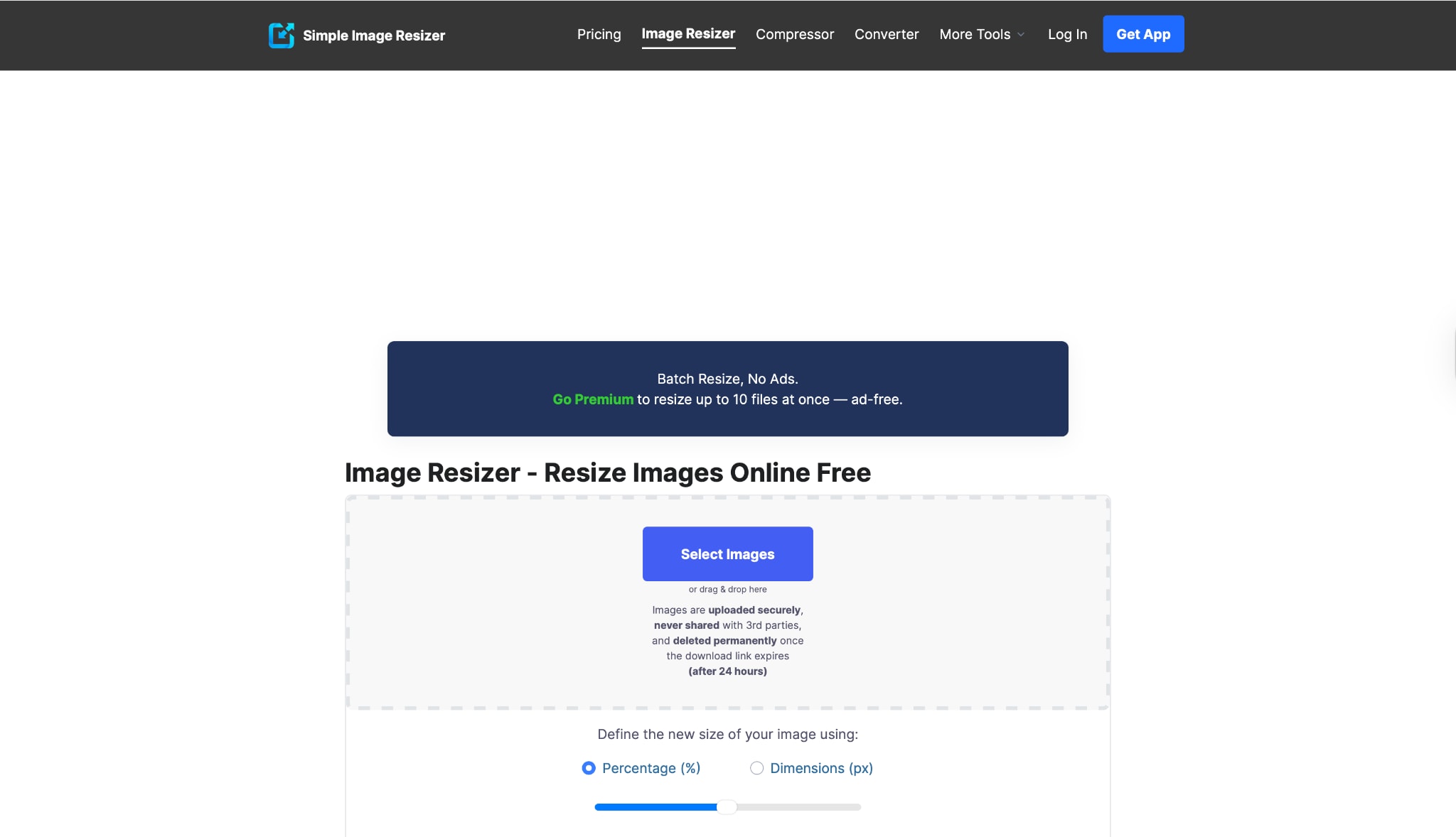Screen dimensions: 1456x837
Task: Click the Simple Image Resizer title text
Action: pos(374,35)
